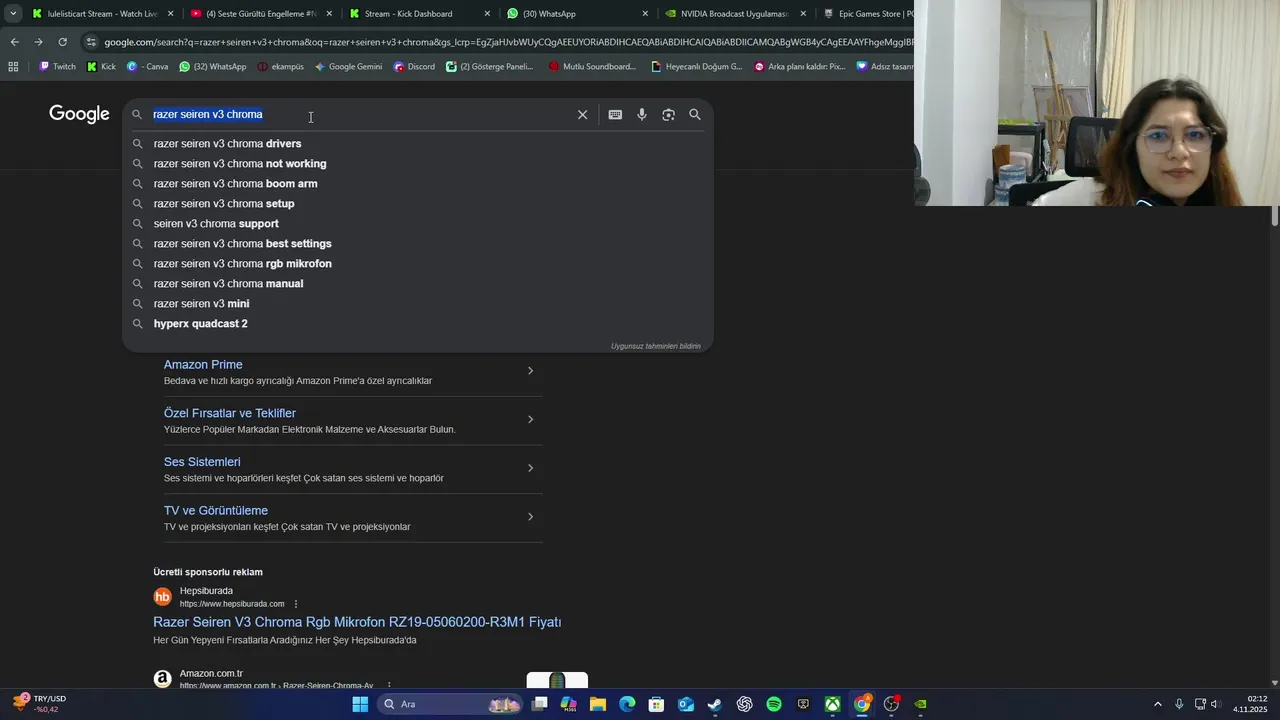Reload the current page

pos(62,42)
